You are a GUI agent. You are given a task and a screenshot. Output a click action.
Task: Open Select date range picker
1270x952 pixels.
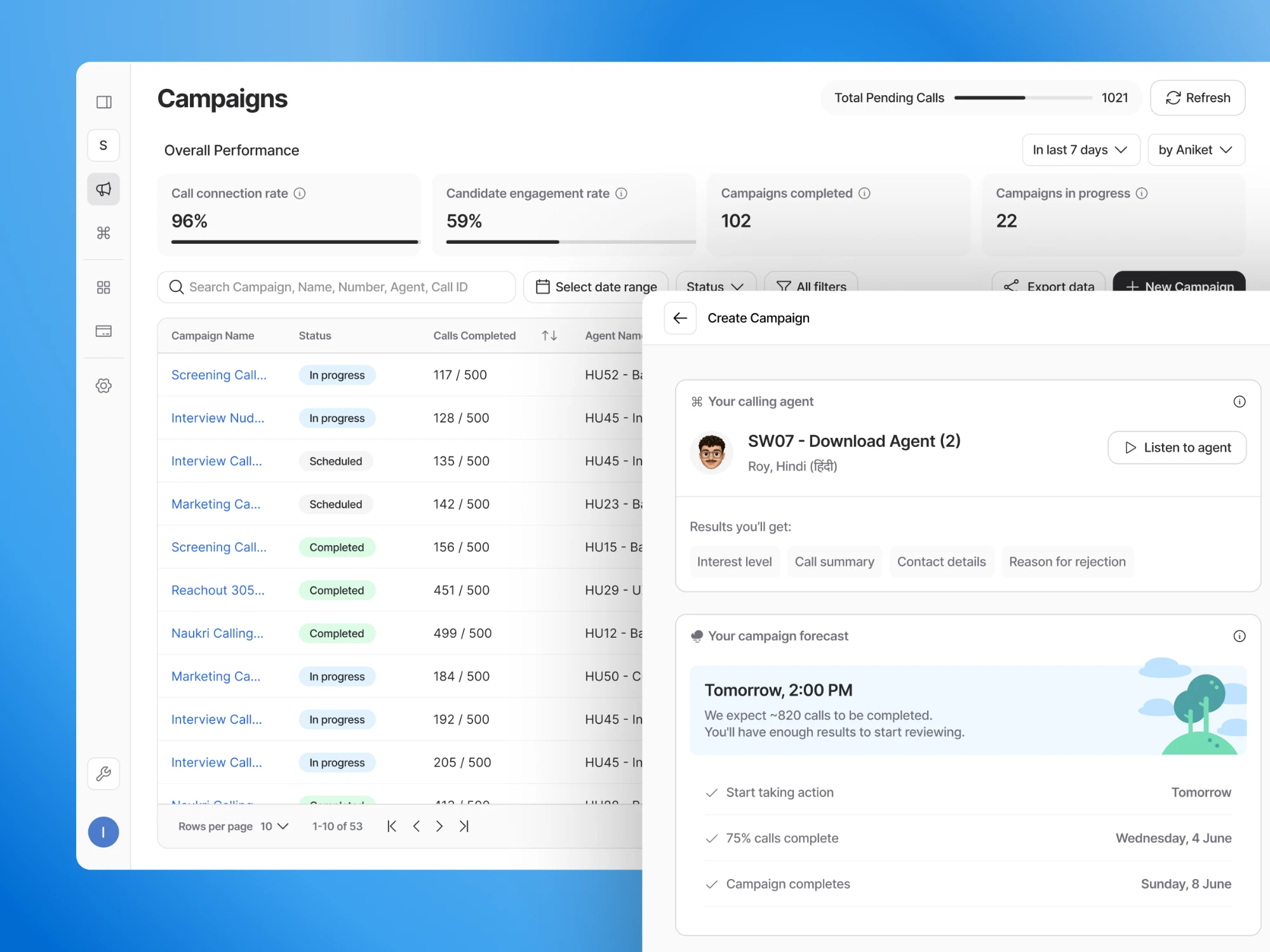[x=596, y=287]
